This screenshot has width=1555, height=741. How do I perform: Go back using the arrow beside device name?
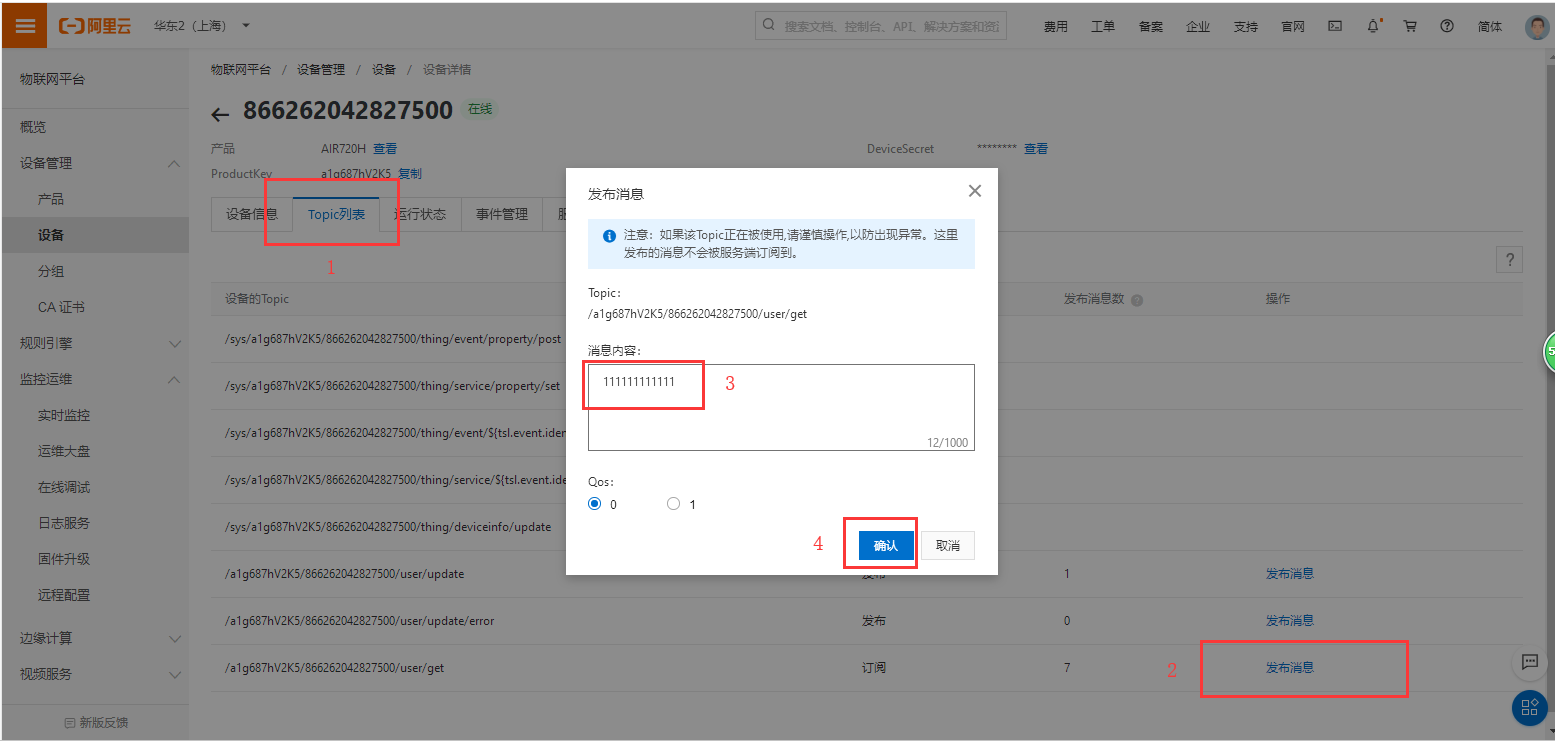[x=221, y=114]
